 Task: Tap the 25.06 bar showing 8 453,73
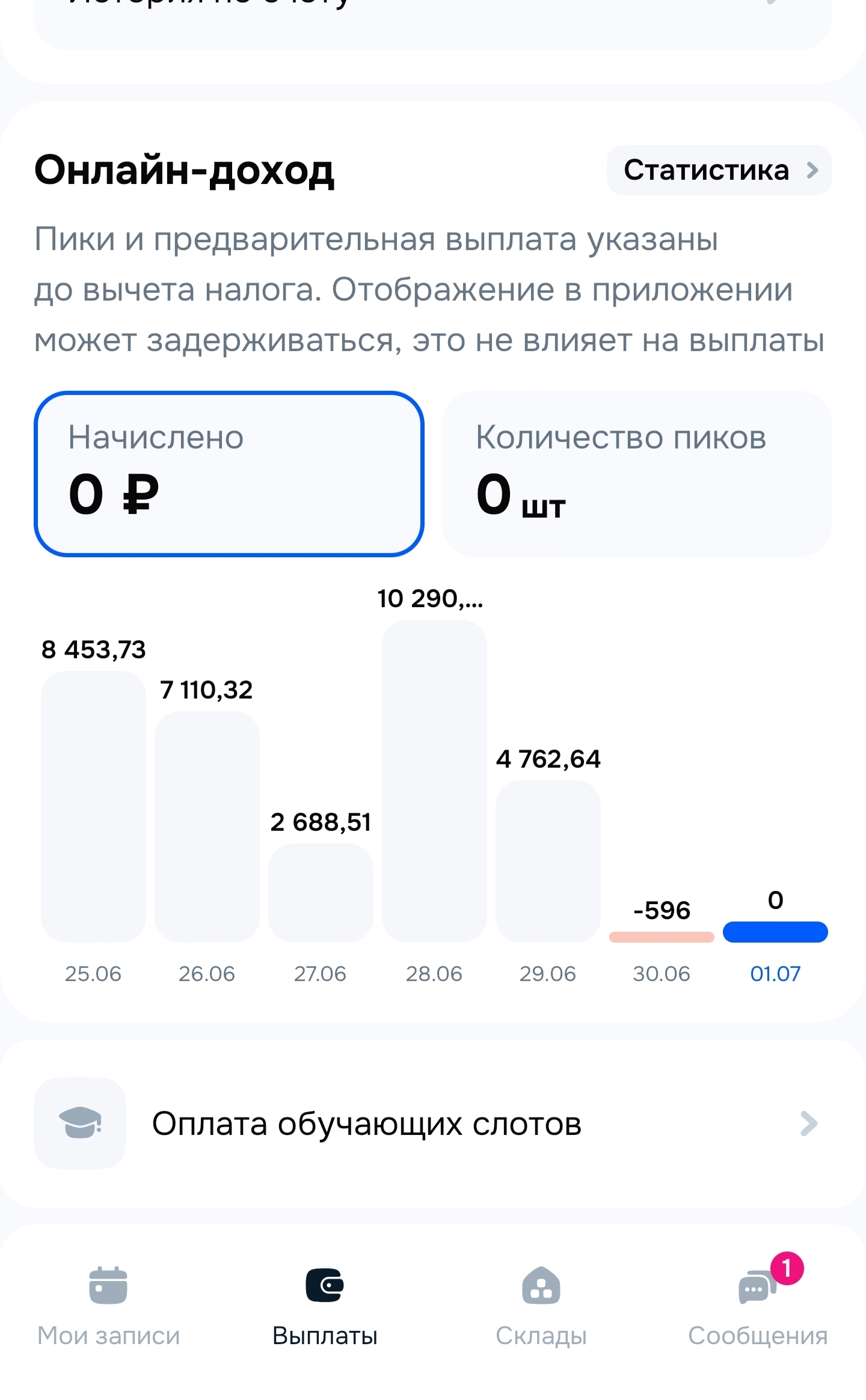(93, 805)
